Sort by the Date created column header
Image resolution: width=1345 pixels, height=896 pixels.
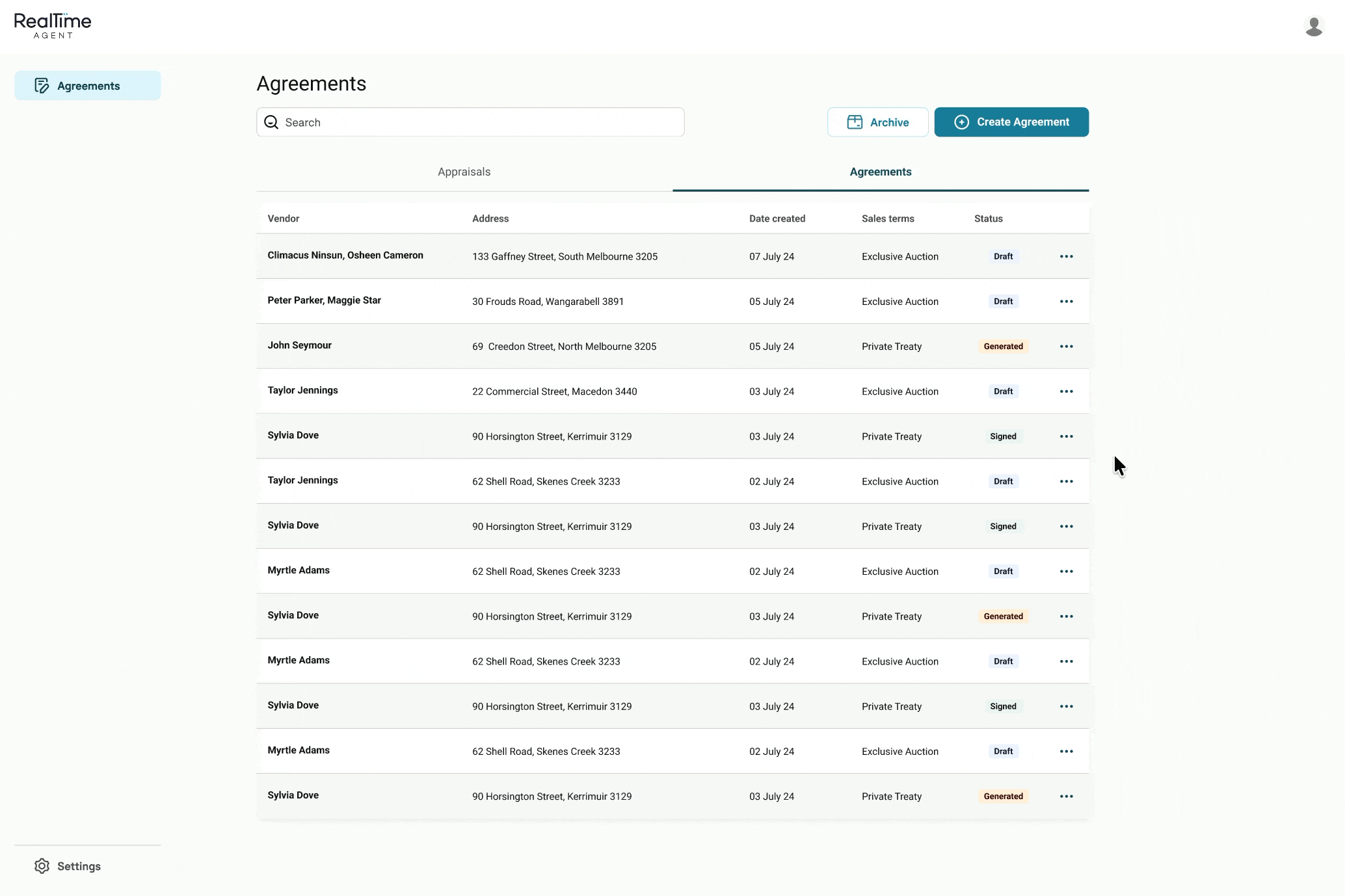(x=777, y=218)
